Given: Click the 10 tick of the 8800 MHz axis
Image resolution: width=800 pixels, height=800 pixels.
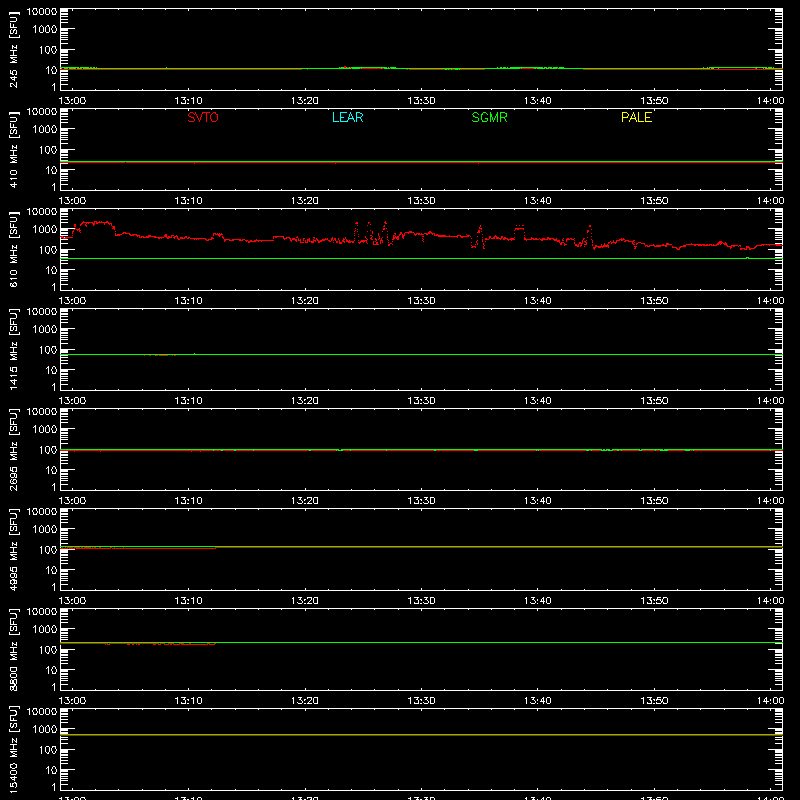Looking at the screenshot, I should (x=51, y=670).
